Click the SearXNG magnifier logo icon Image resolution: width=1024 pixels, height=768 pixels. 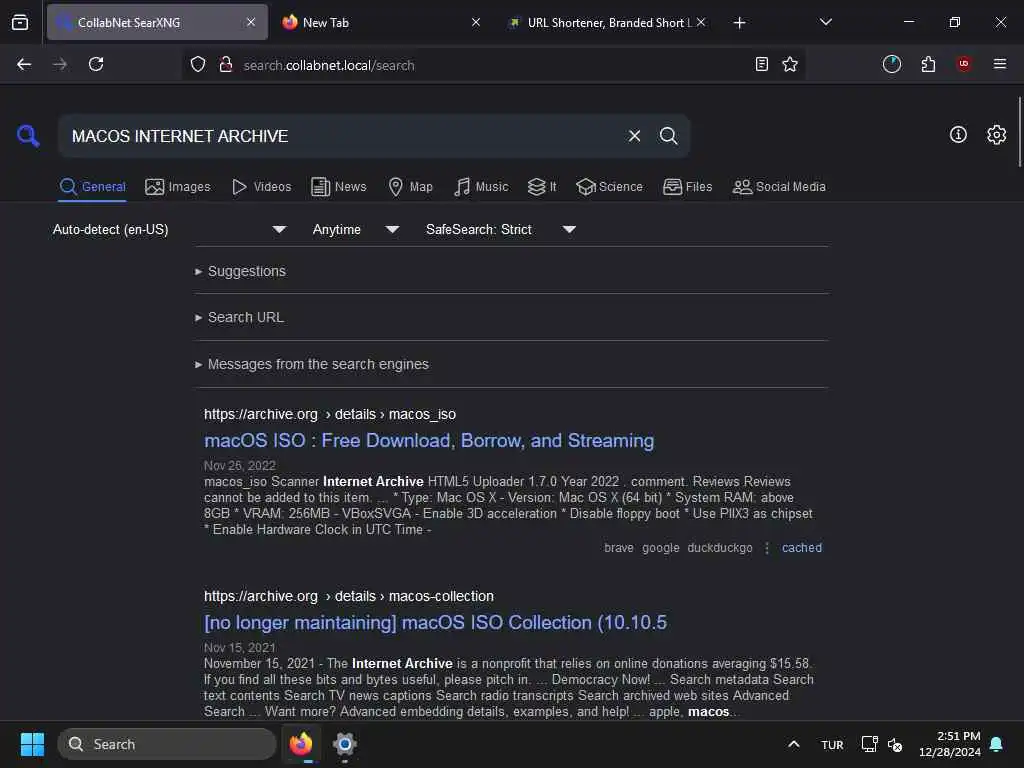tap(28, 136)
